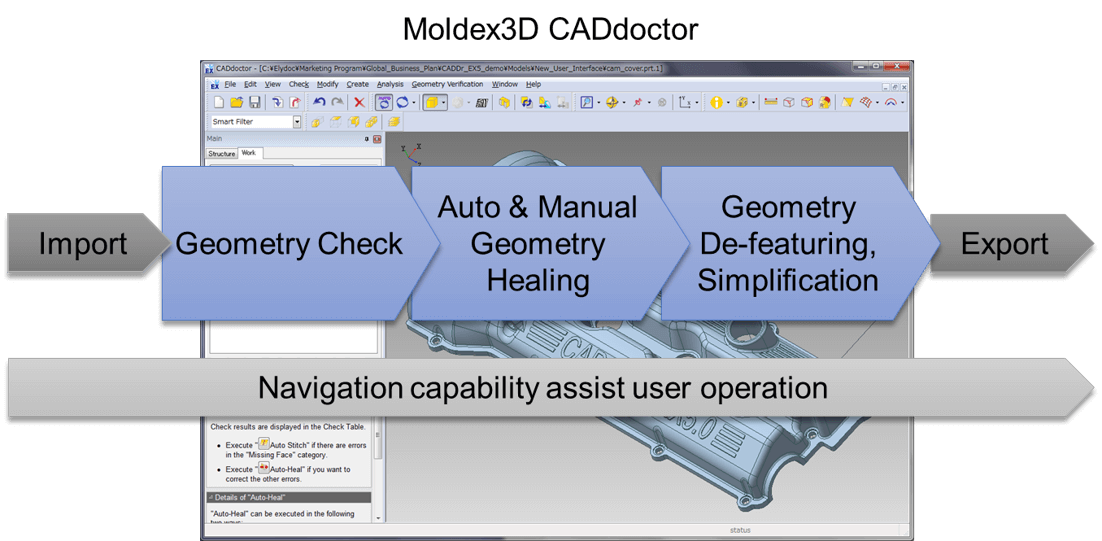
Task: Click the blue arrows conversion icon
Action: tap(526, 103)
